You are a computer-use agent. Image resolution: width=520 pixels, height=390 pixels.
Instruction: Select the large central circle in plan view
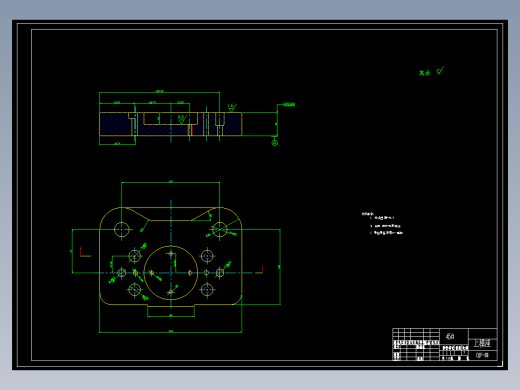tap(171, 273)
